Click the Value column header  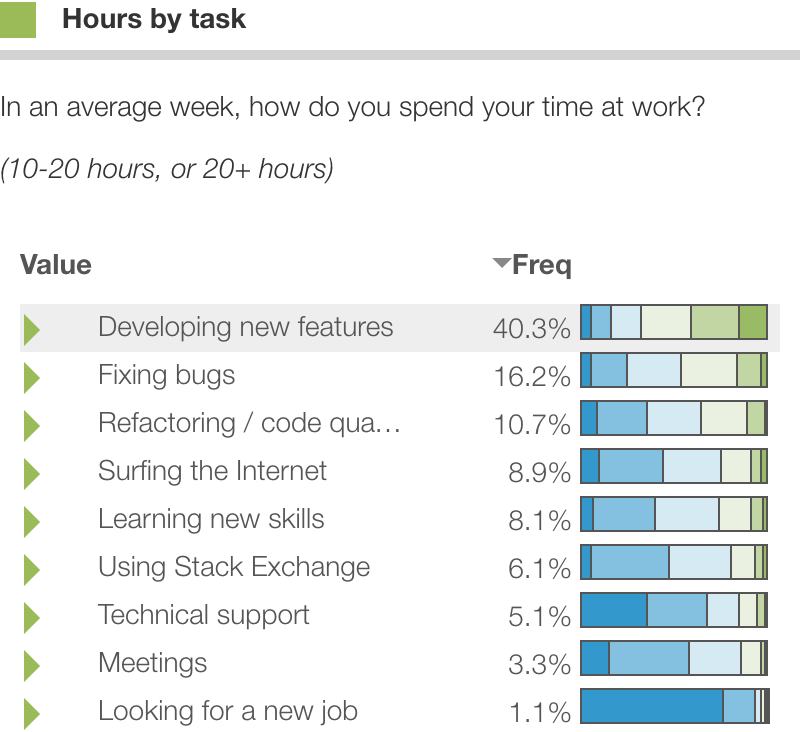click(56, 265)
